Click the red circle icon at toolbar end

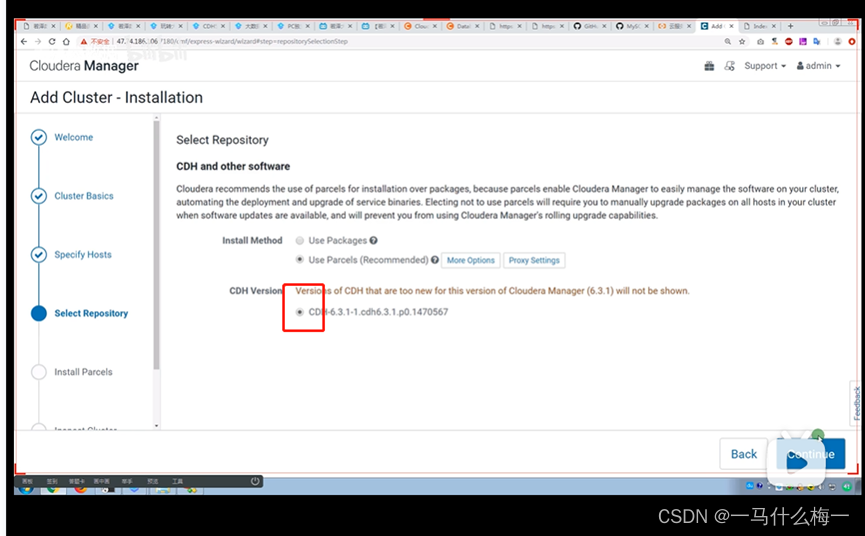pos(852,41)
